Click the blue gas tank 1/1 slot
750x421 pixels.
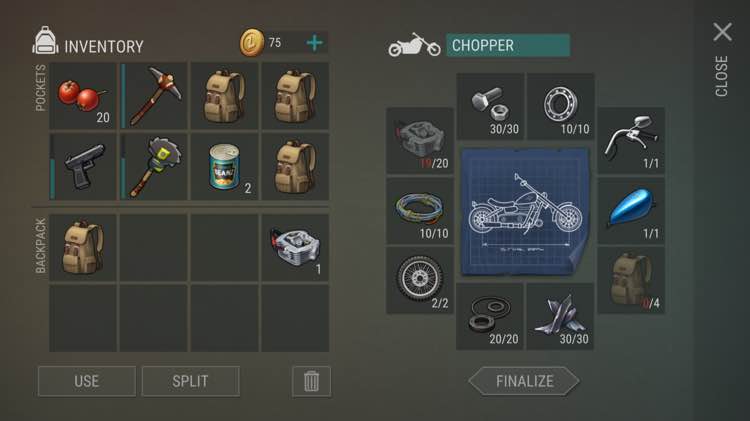[631, 210]
